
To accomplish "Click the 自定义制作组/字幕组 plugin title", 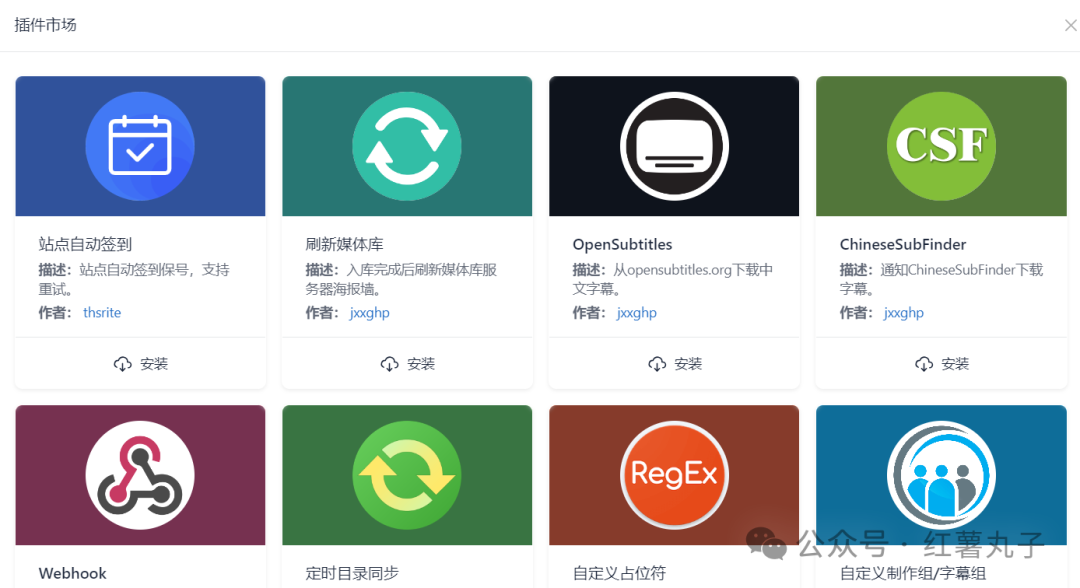I will click(x=913, y=574).
